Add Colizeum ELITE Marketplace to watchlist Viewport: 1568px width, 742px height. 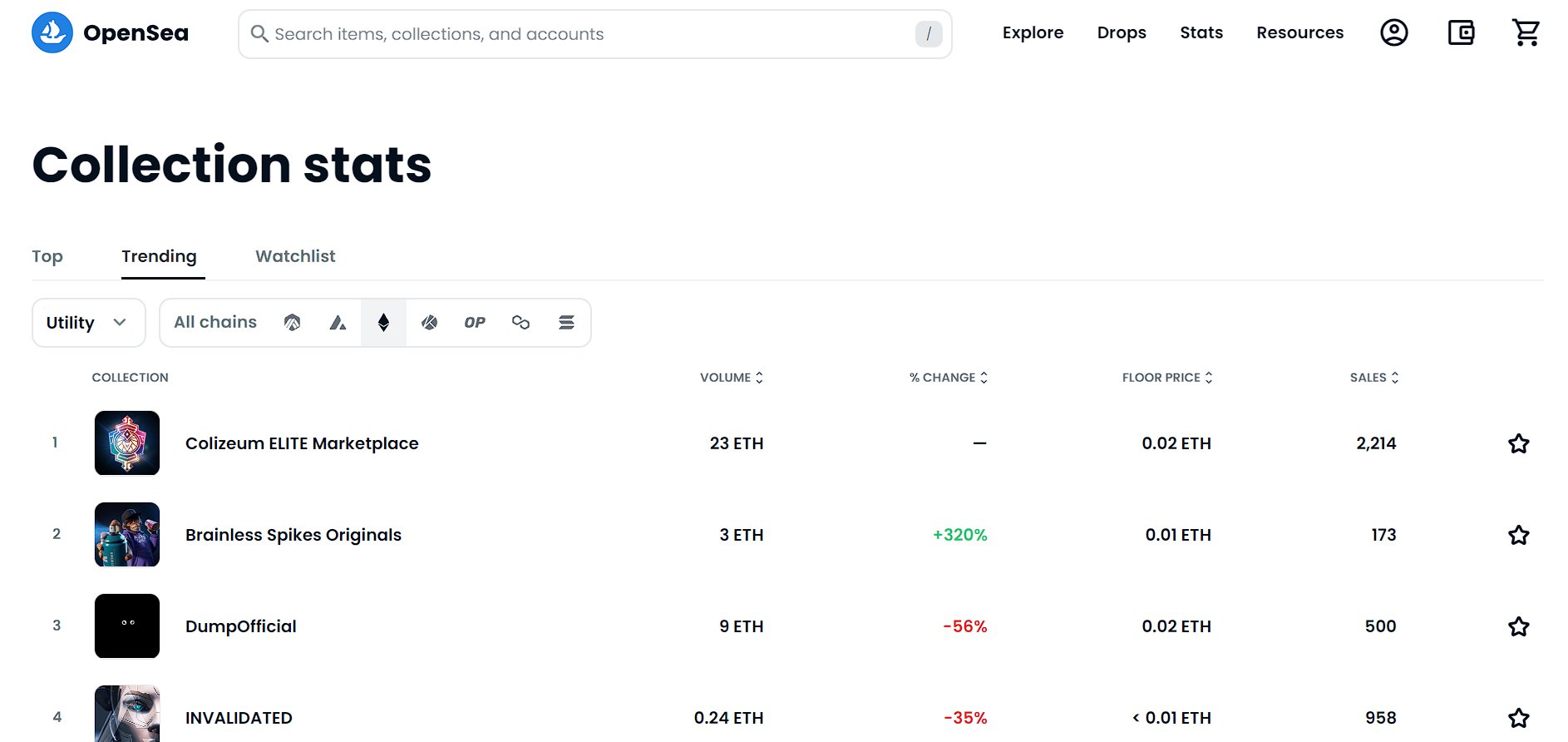(1518, 443)
